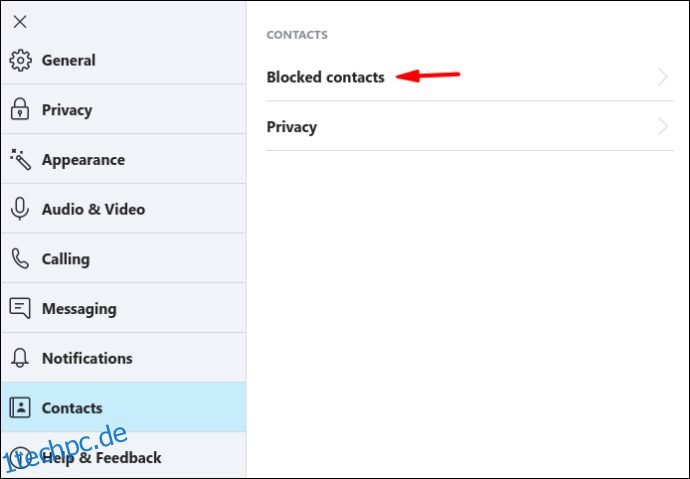Image resolution: width=690 pixels, height=479 pixels.
Task: Open the Notifications settings label
Action: (x=87, y=358)
